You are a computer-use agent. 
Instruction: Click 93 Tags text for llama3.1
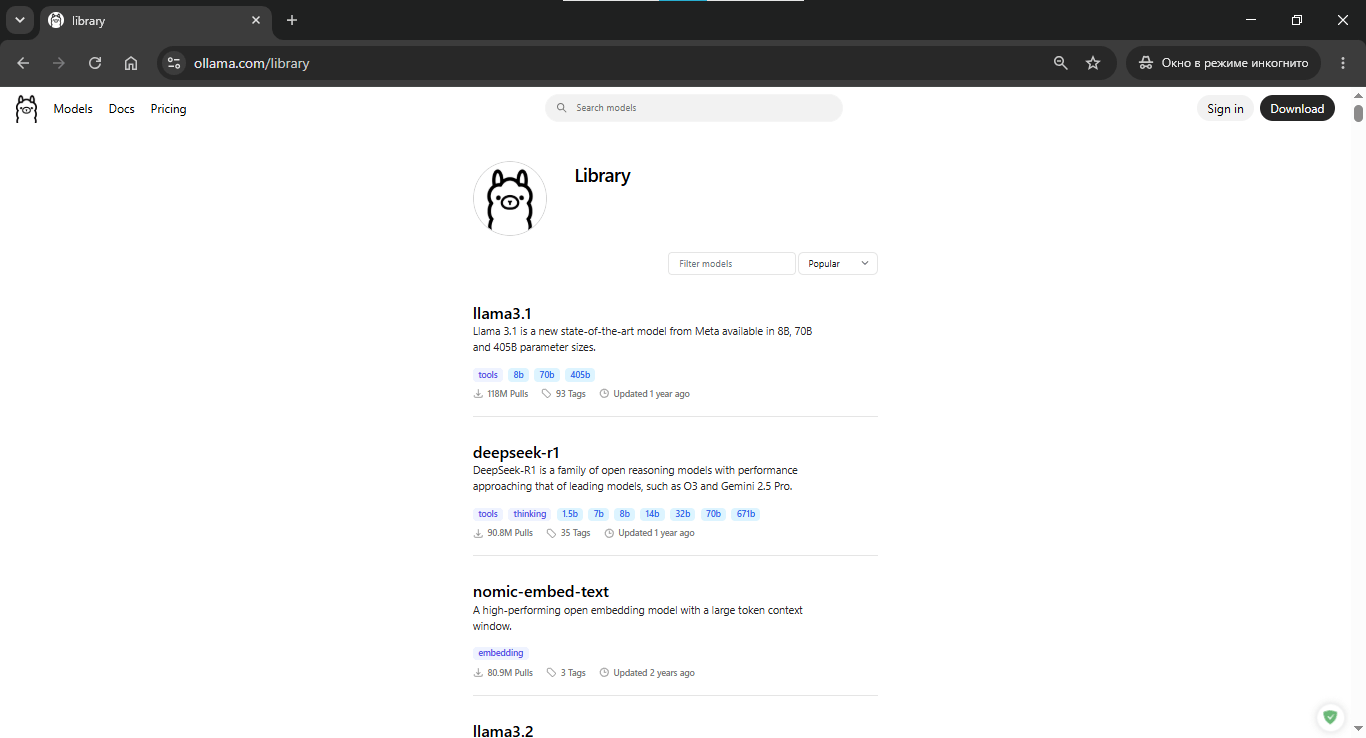[571, 394]
